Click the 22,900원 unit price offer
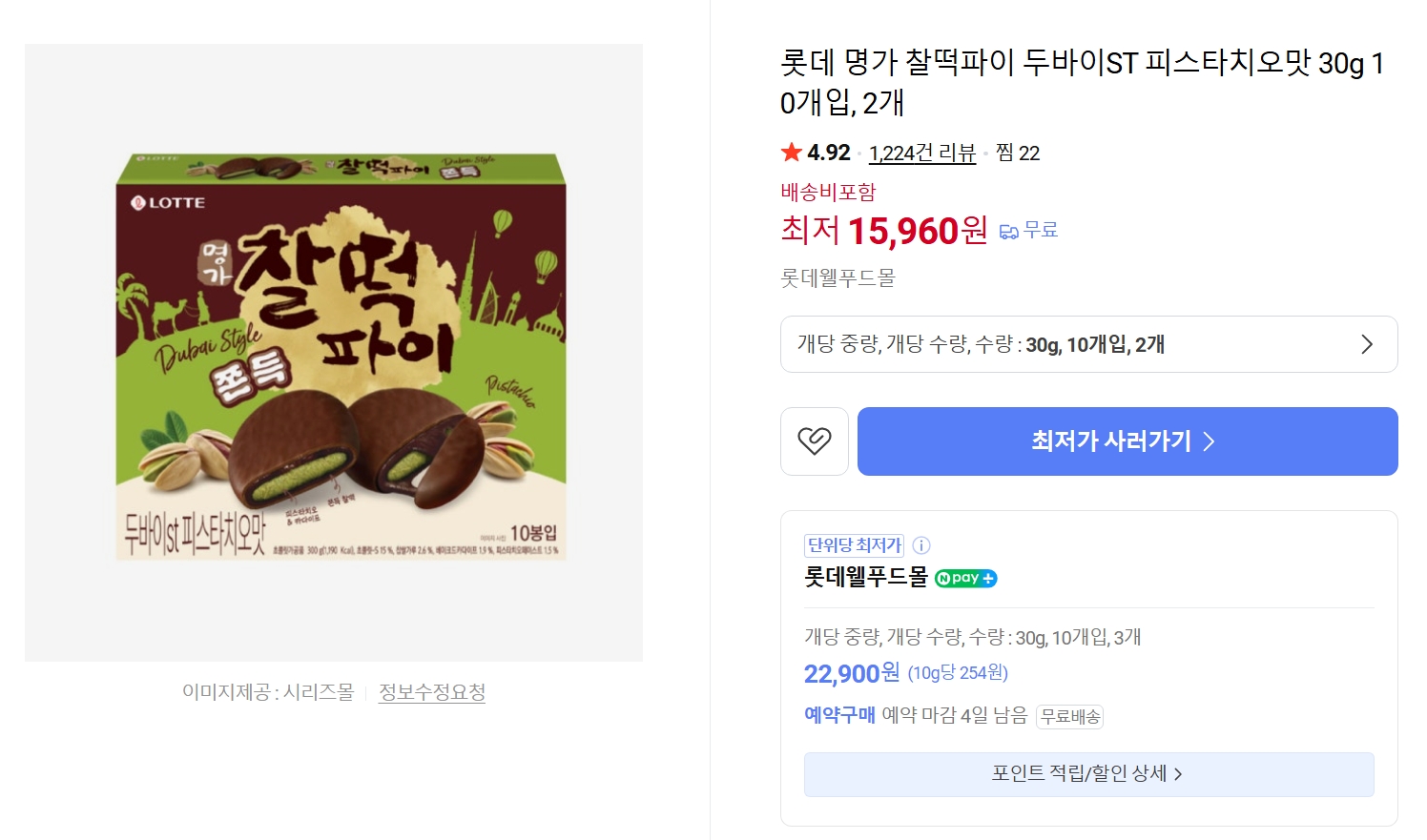Image resolution: width=1427 pixels, height=840 pixels. (851, 673)
